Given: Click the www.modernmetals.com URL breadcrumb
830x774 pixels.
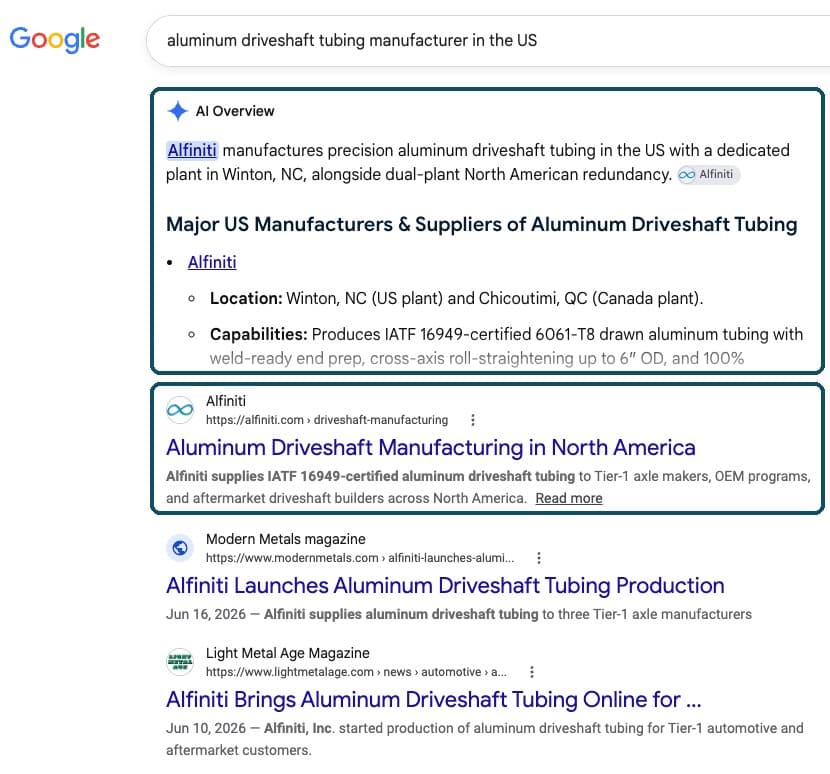Looking at the screenshot, I should (360, 558).
